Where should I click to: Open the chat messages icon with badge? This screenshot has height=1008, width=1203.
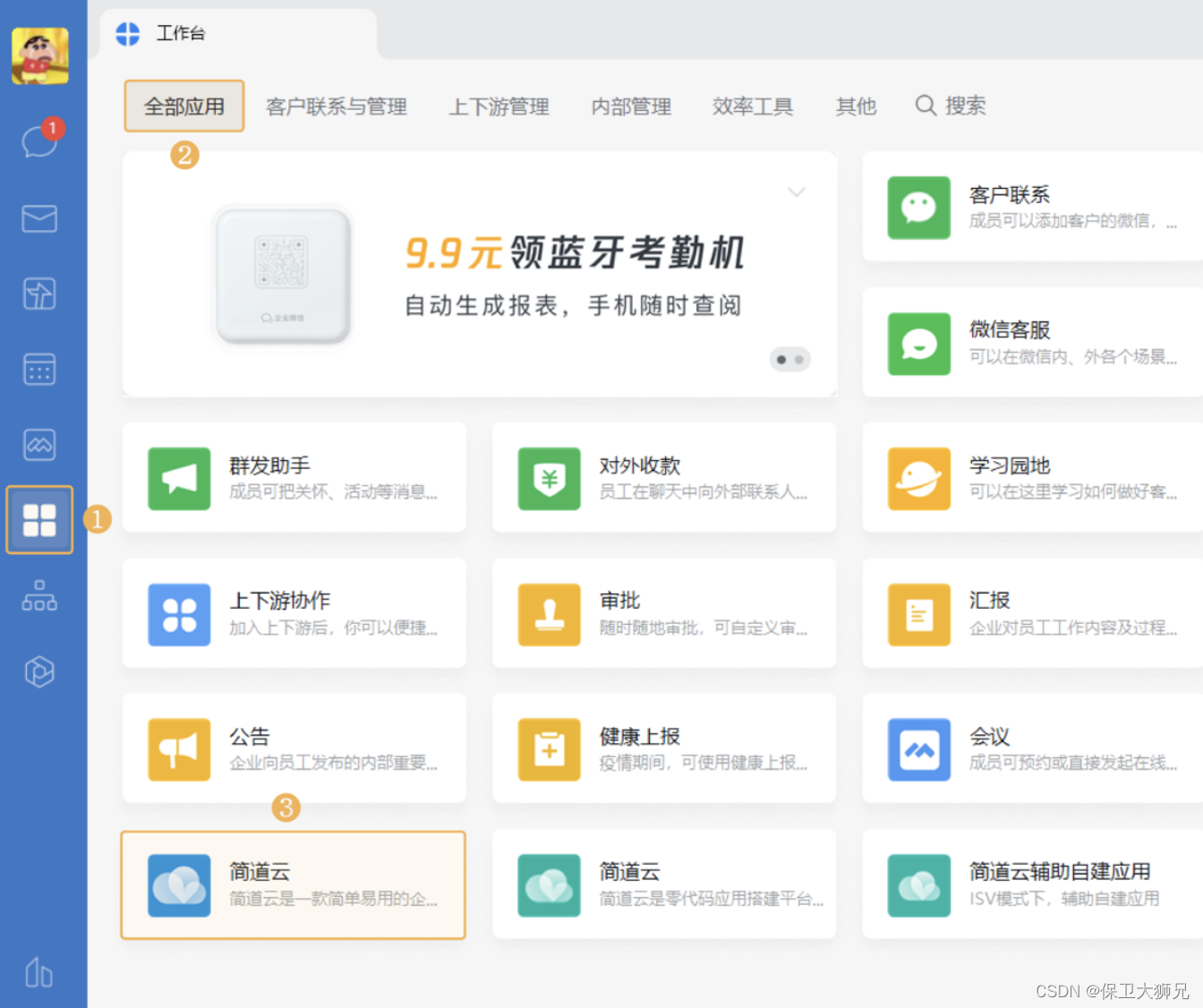click(x=40, y=141)
